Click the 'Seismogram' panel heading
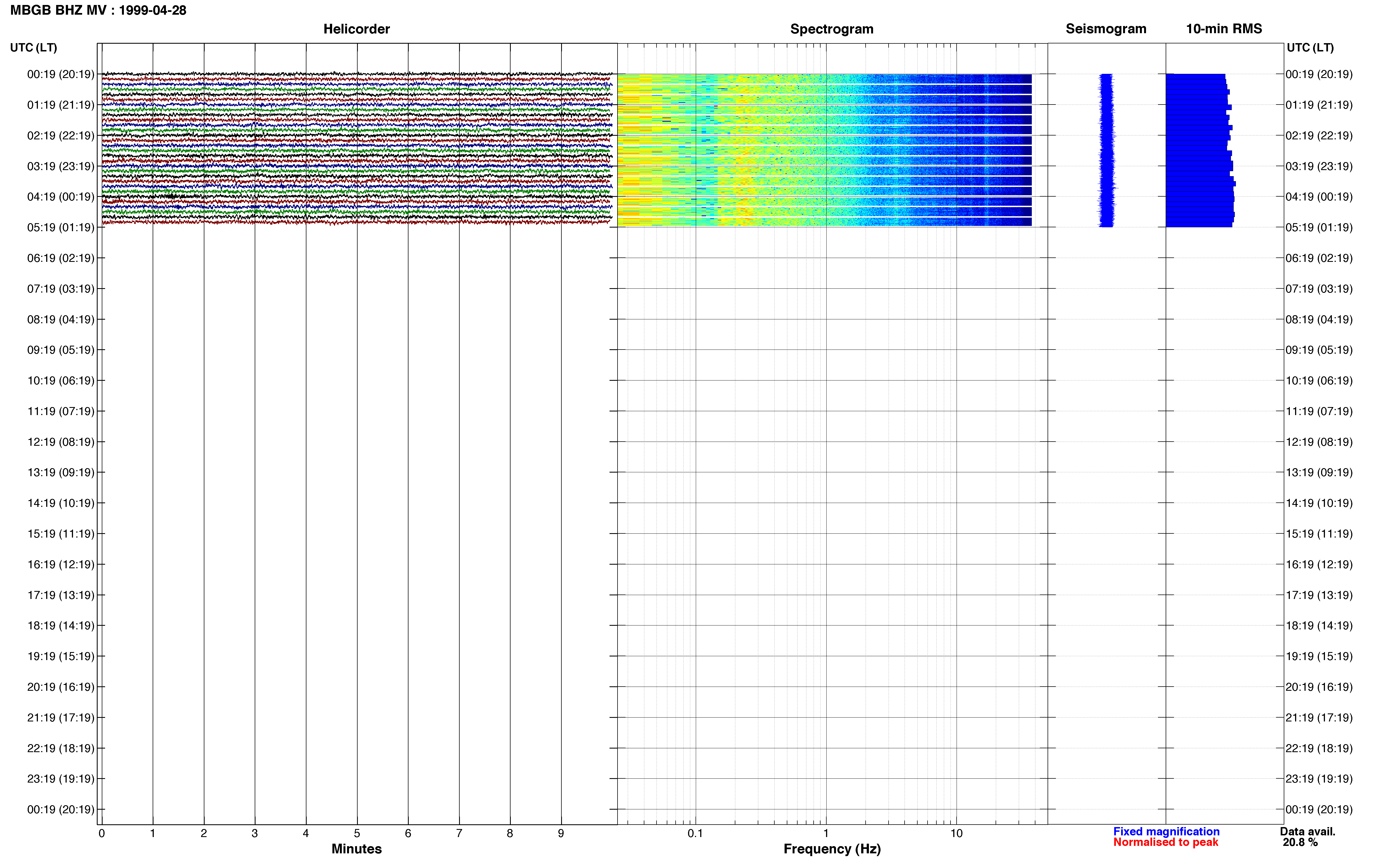 coord(1106,29)
